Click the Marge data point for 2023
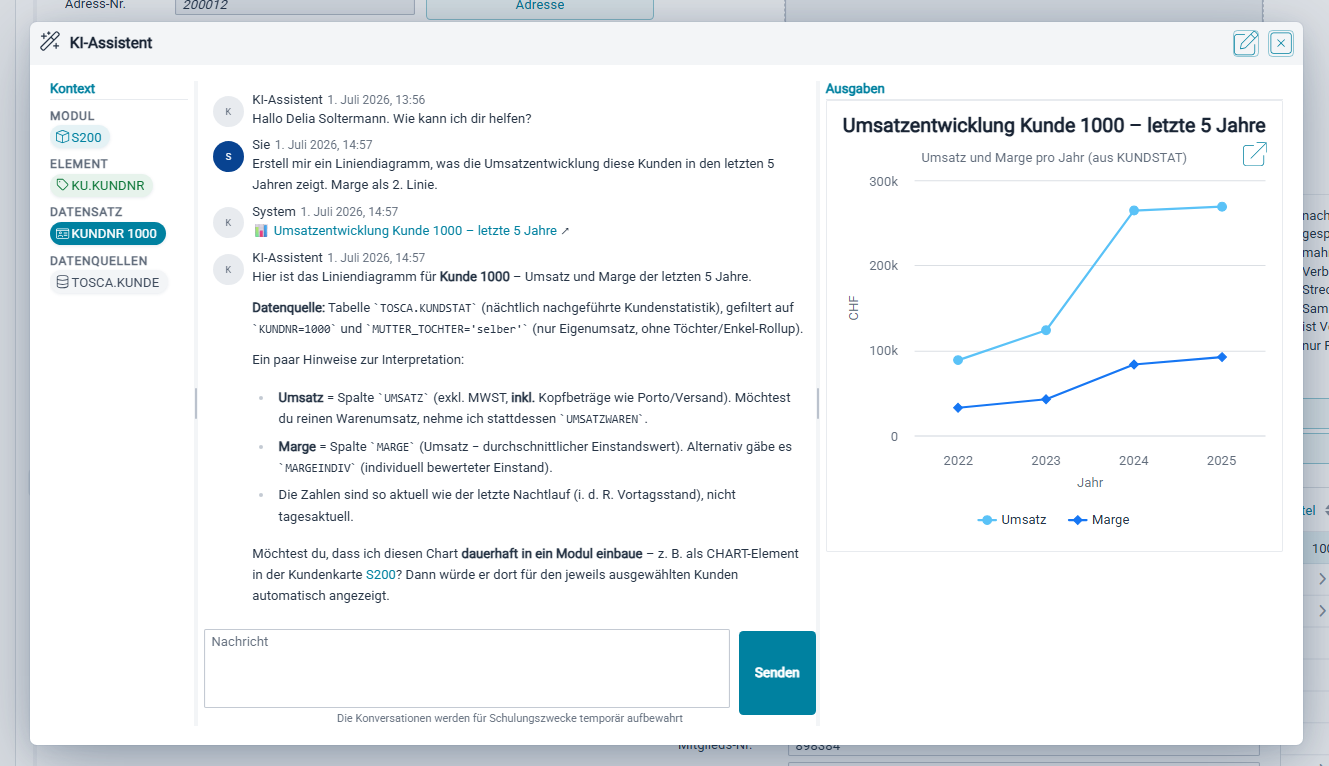 tap(1046, 399)
